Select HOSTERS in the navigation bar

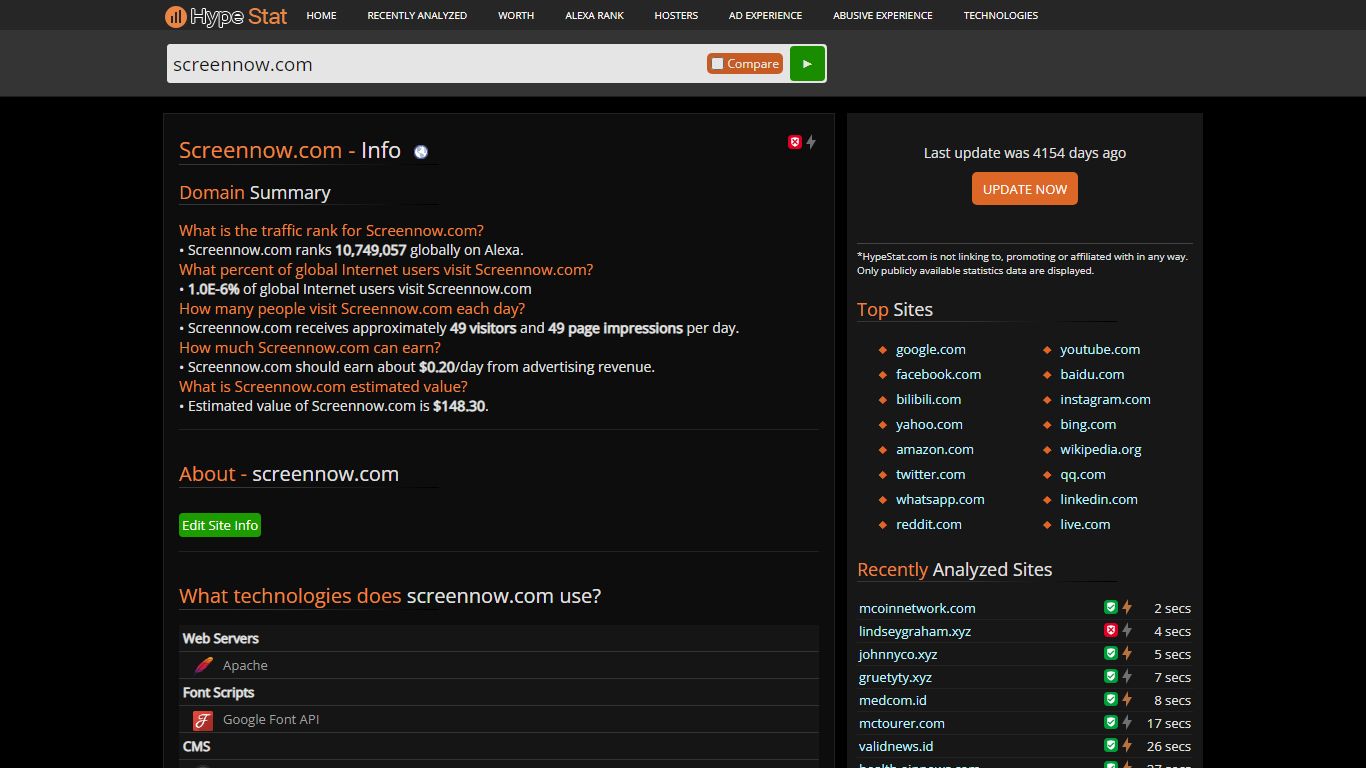[x=676, y=15]
